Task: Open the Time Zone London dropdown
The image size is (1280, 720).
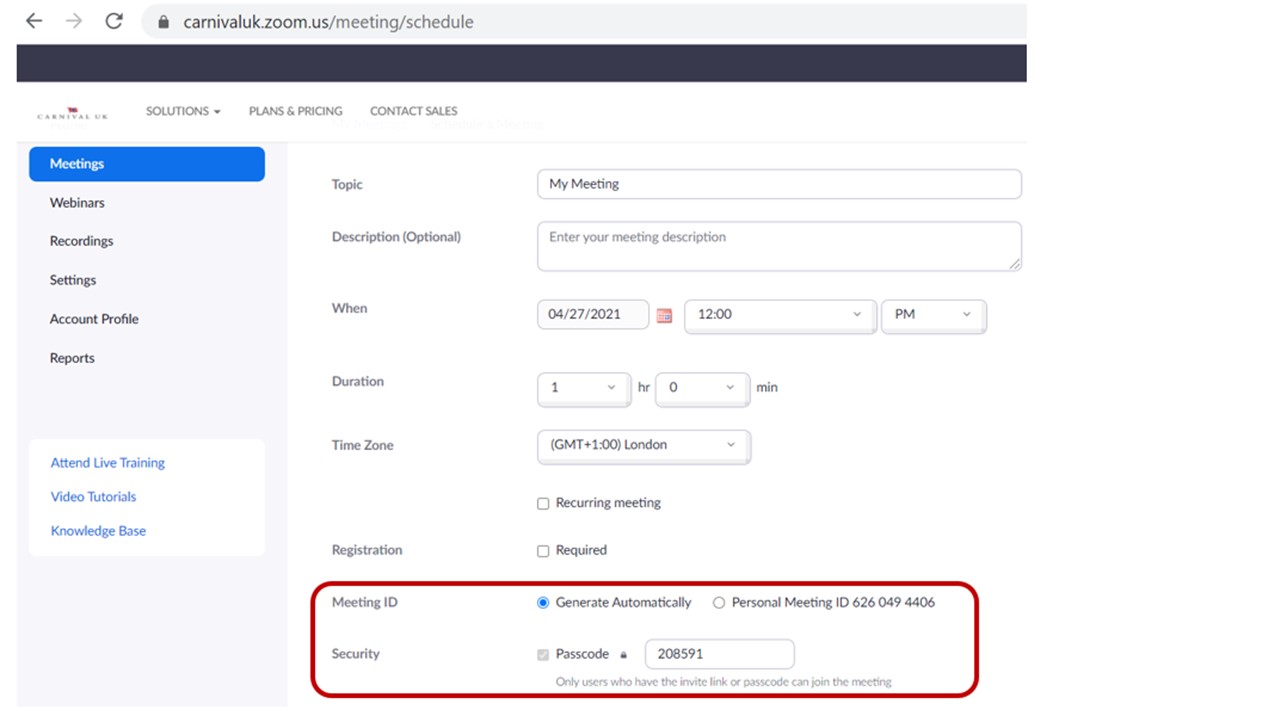Action: pos(643,445)
